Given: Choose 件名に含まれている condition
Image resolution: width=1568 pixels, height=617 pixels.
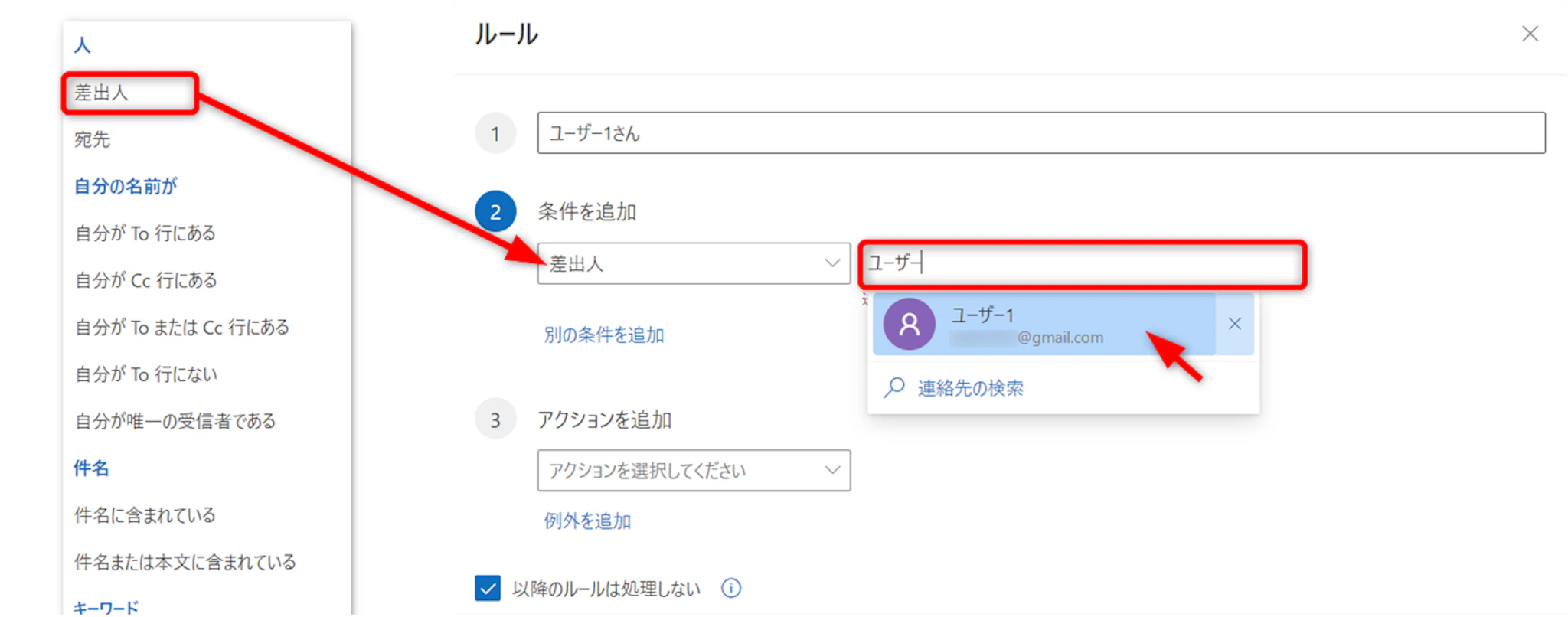Looking at the screenshot, I should 145,515.
